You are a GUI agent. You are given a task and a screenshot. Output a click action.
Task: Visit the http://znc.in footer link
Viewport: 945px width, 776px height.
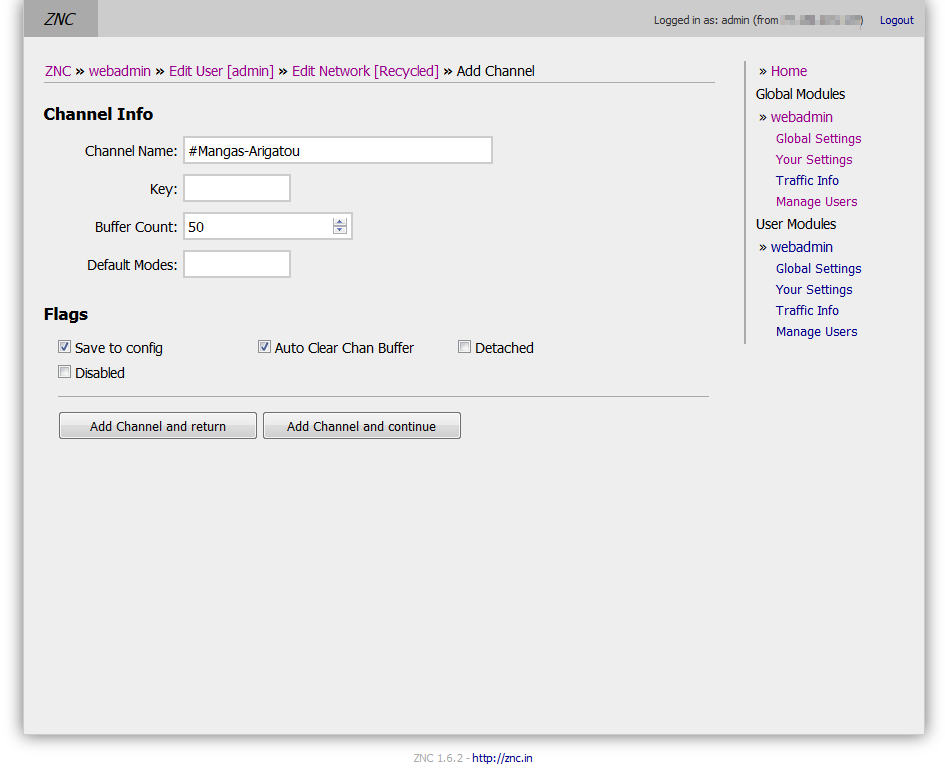point(502,758)
